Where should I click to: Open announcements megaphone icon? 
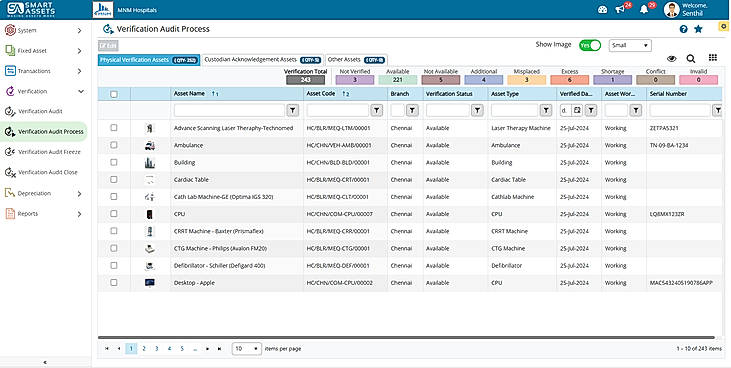click(x=620, y=9)
